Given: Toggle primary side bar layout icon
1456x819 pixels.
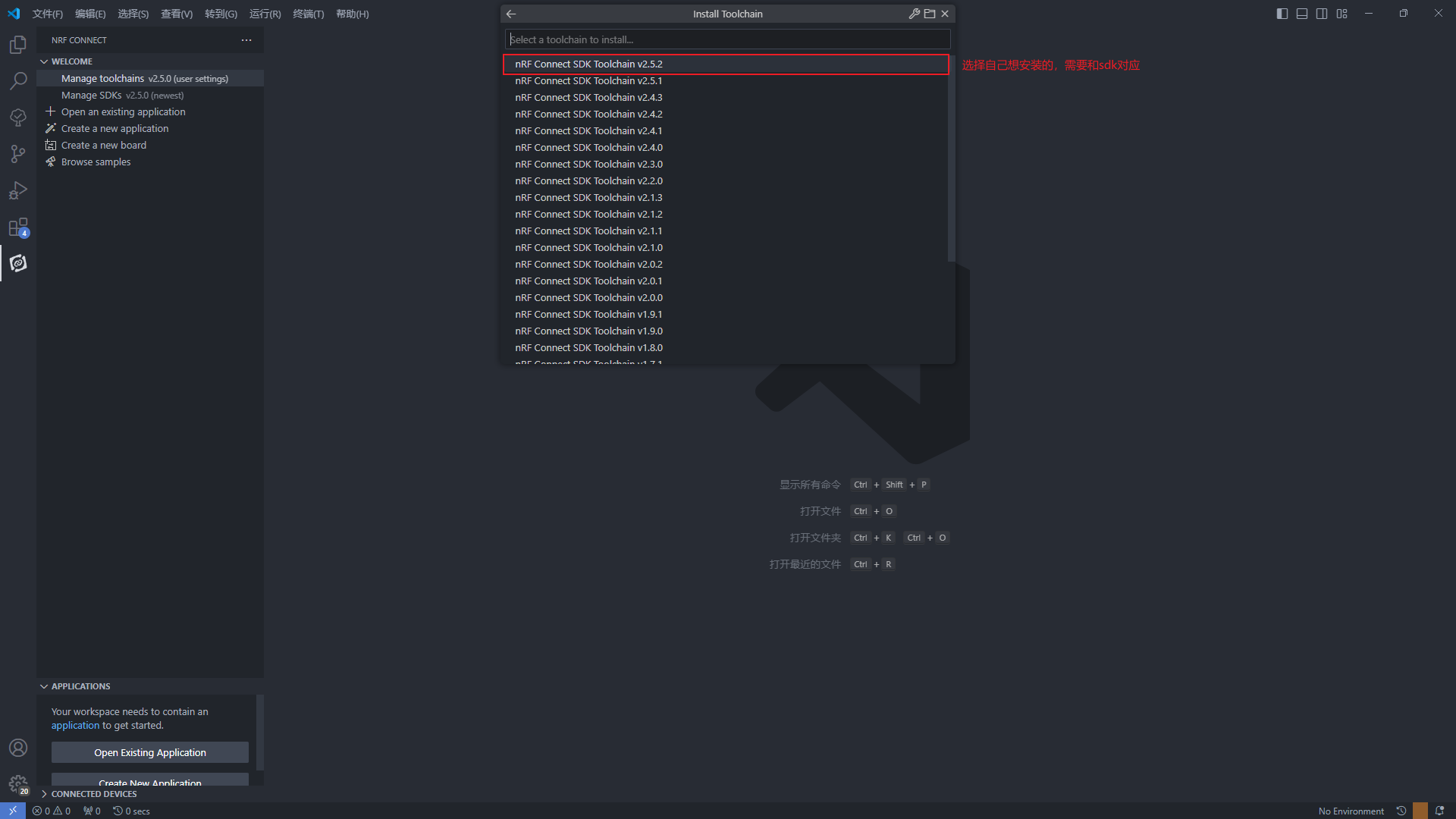Looking at the screenshot, I should pyautogui.click(x=1282, y=14).
